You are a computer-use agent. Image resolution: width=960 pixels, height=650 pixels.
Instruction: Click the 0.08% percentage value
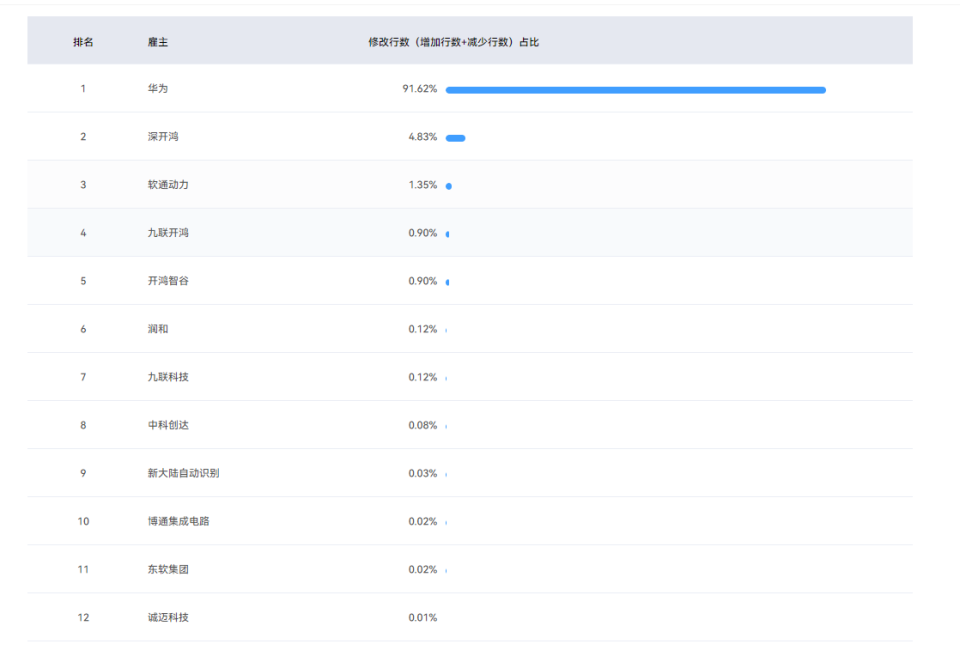(422, 425)
